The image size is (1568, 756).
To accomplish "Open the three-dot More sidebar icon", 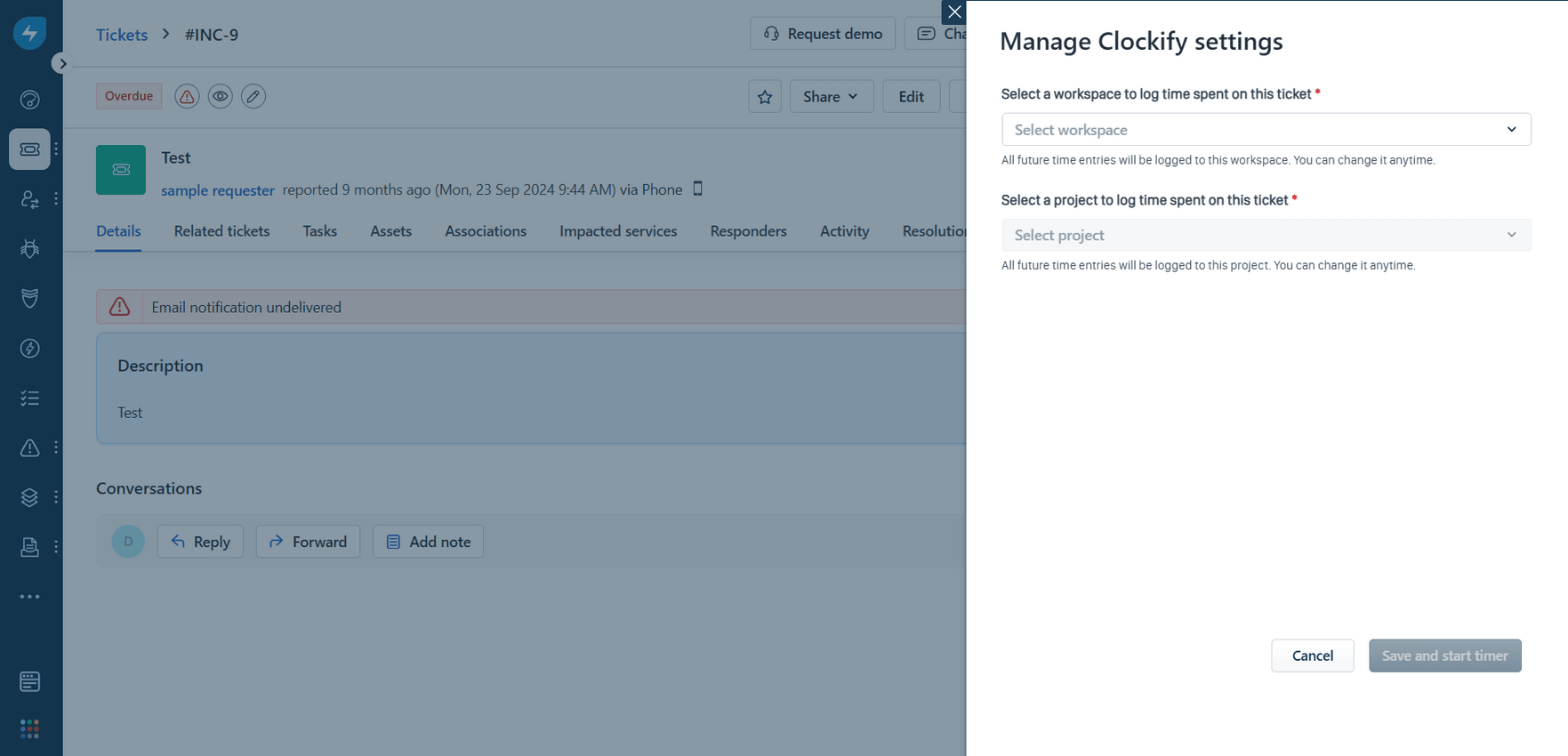I will click(x=30, y=597).
